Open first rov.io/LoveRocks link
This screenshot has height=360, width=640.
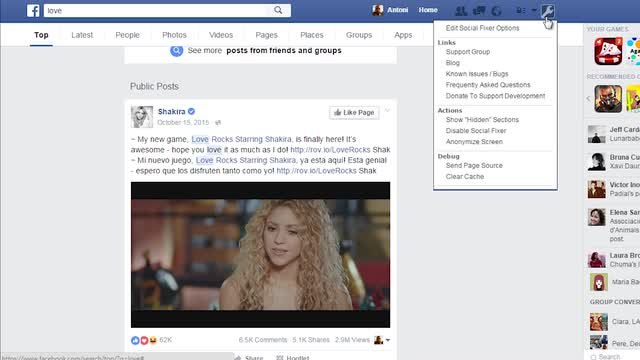tap(330, 150)
